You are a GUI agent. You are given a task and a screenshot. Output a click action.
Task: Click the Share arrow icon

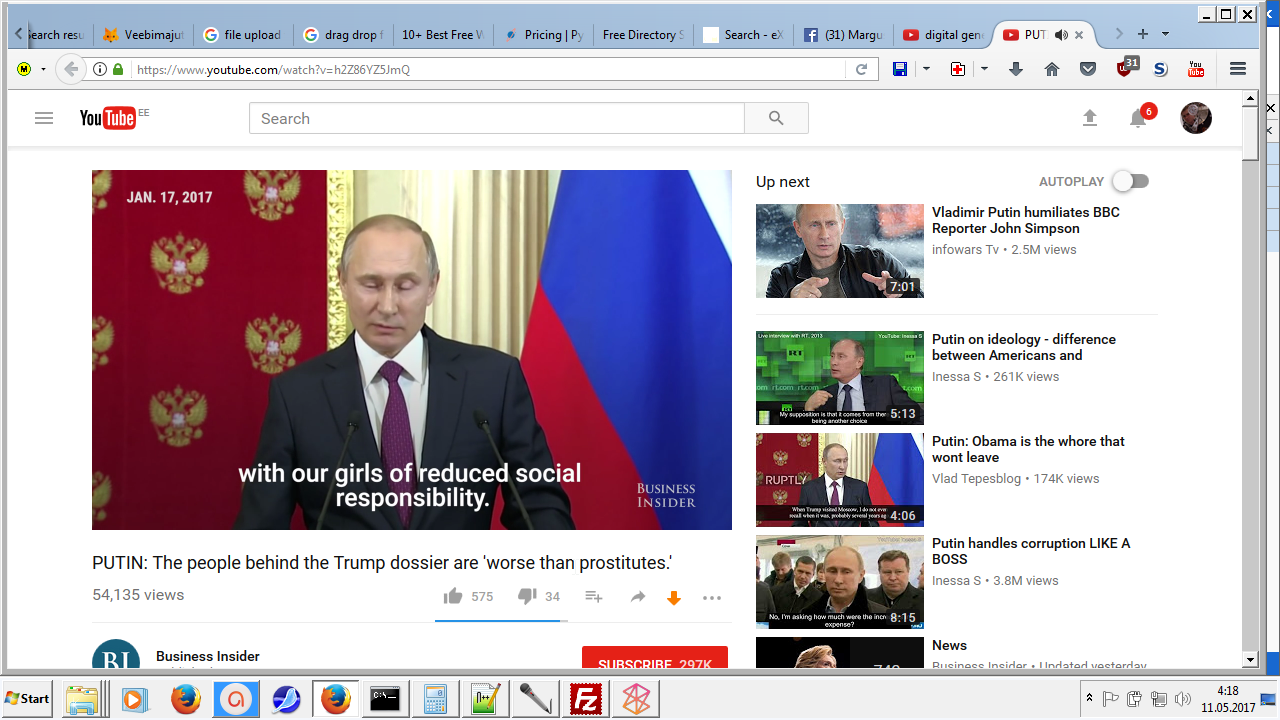point(638,597)
